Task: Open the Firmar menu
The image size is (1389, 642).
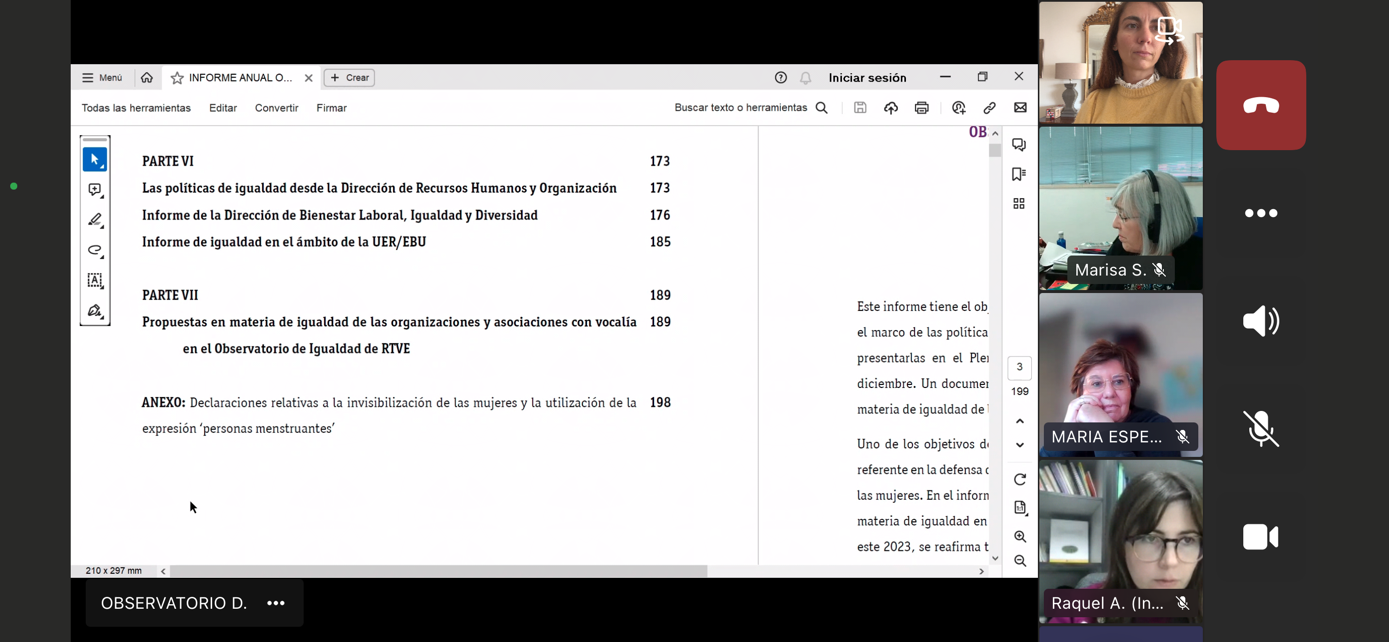Action: pos(331,108)
